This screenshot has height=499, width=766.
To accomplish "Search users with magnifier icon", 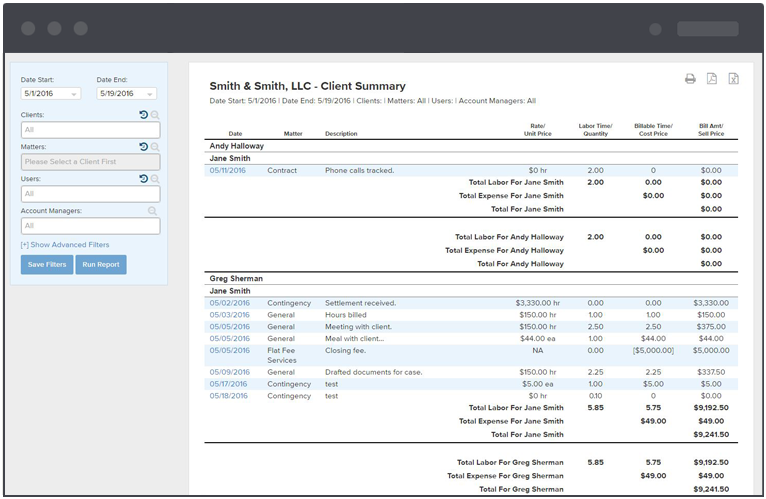I will pos(155,179).
